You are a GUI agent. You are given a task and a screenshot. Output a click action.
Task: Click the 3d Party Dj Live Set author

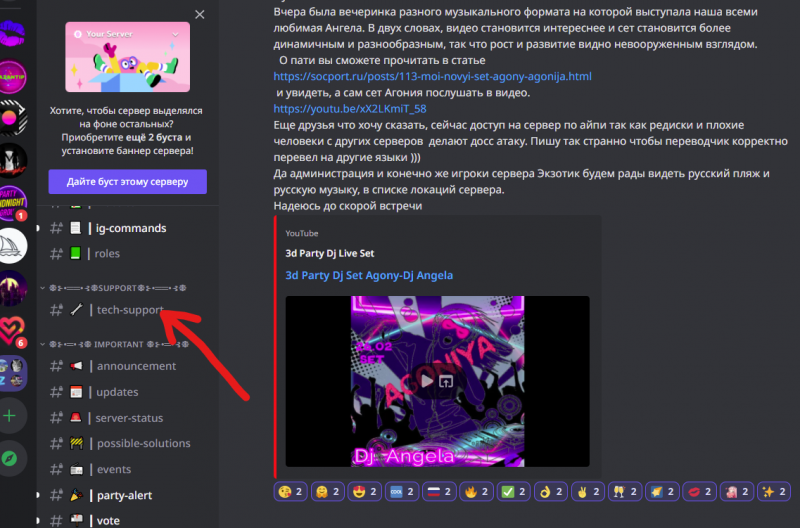point(330,253)
